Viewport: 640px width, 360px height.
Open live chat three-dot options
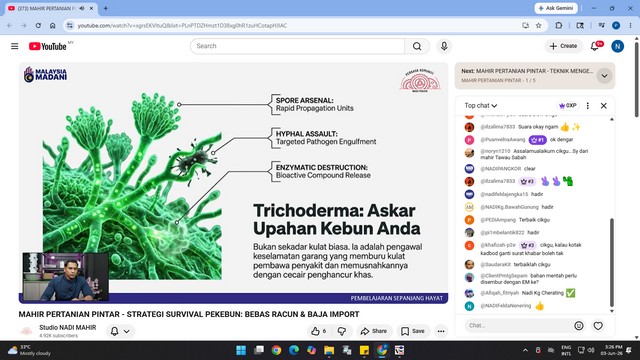(588, 106)
